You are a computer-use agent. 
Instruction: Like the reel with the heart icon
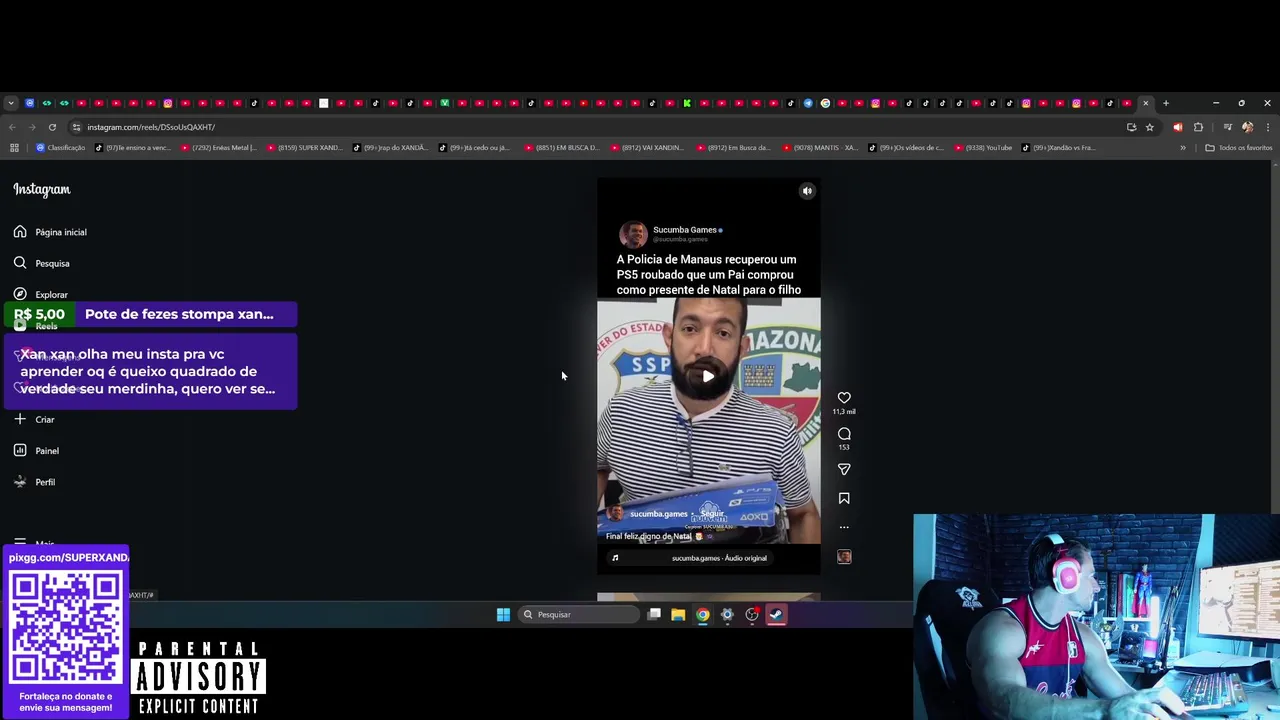(844, 398)
